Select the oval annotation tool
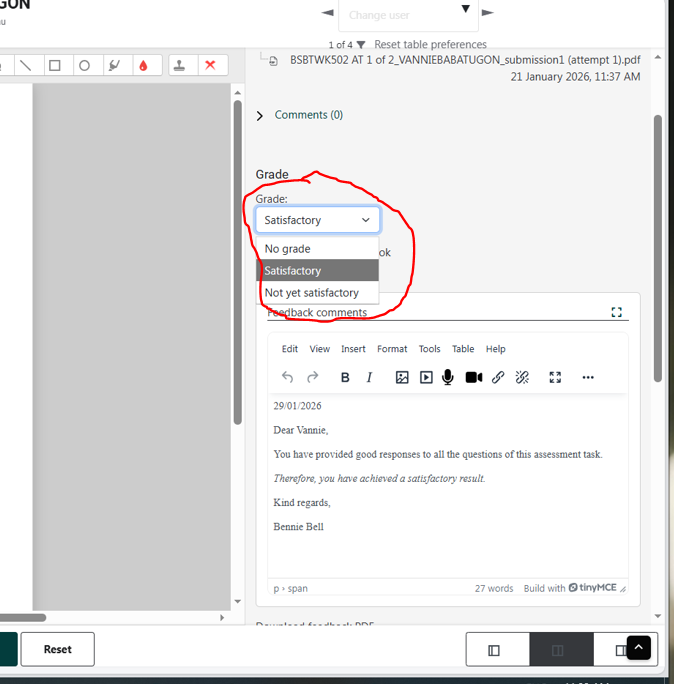This screenshot has width=674, height=684. tap(85, 66)
